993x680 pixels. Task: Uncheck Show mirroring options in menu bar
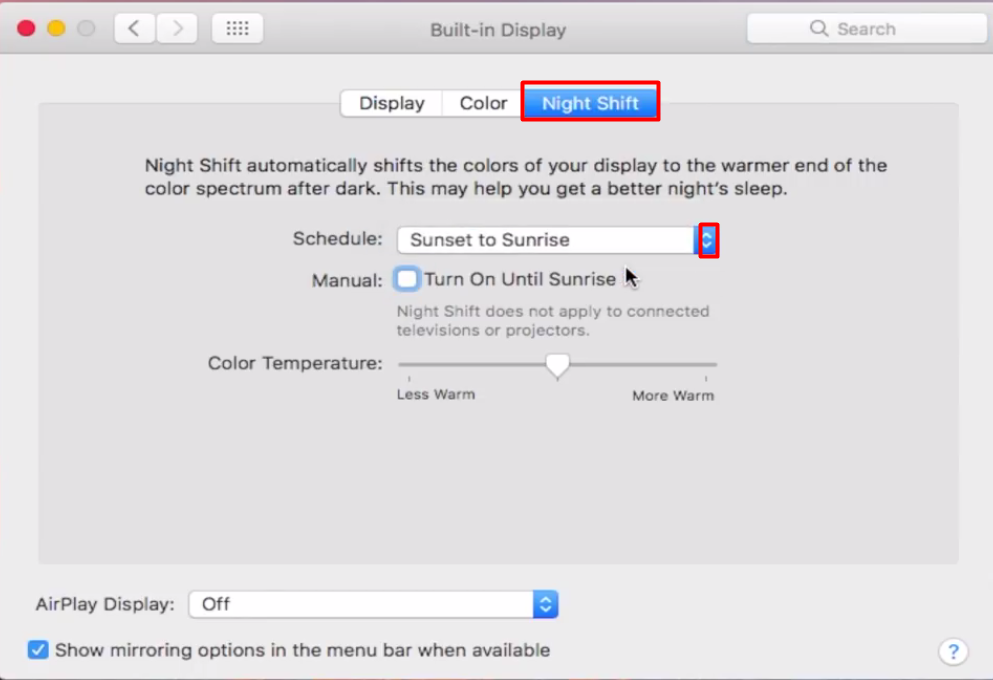pyautogui.click(x=38, y=650)
